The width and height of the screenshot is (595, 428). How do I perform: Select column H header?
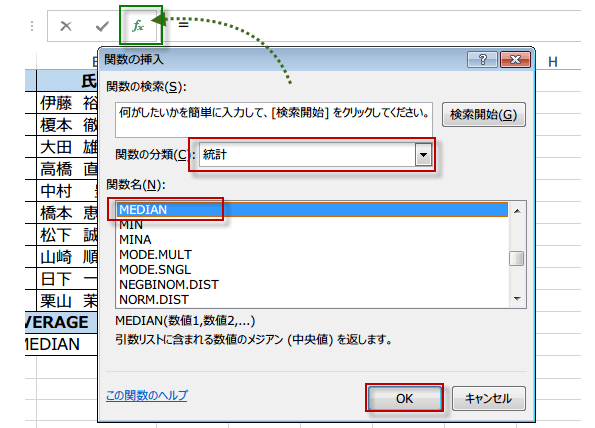pos(552,61)
